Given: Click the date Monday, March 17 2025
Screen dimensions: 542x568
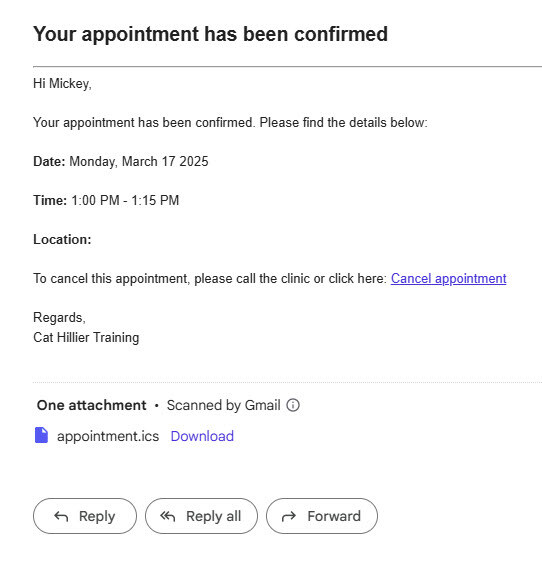Looking at the screenshot, I should pos(139,161).
